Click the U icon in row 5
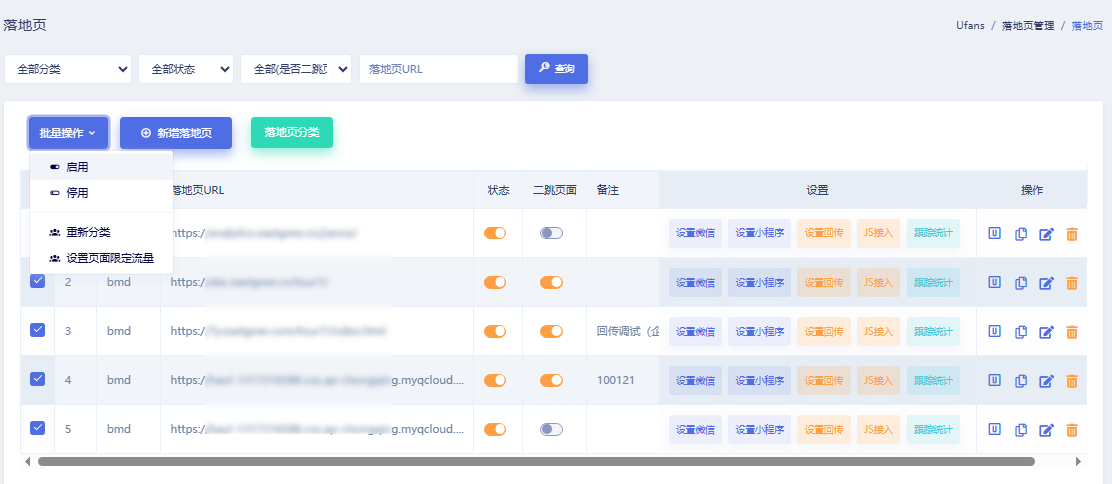The image size is (1112, 484). tap(995, 429)
